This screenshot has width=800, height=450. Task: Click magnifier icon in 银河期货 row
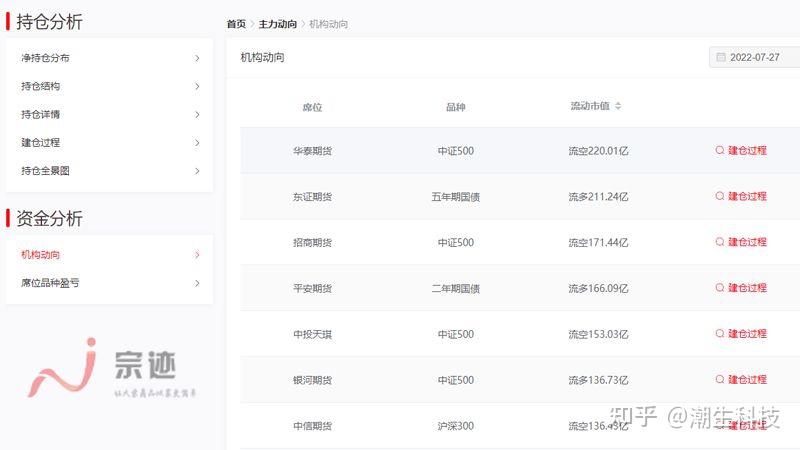[720, 380]
